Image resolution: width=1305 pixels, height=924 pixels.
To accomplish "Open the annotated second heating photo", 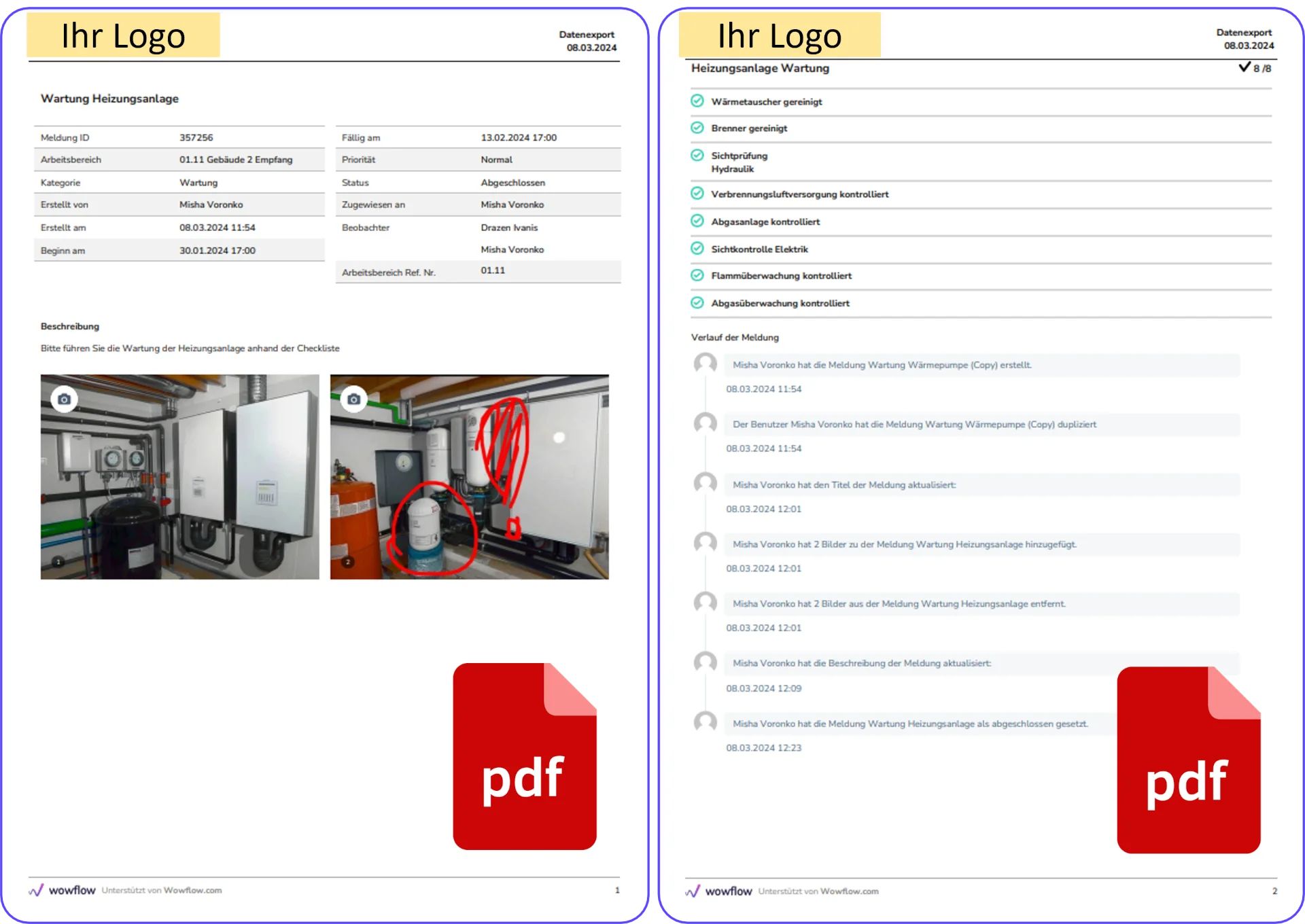I will point(469,476).
